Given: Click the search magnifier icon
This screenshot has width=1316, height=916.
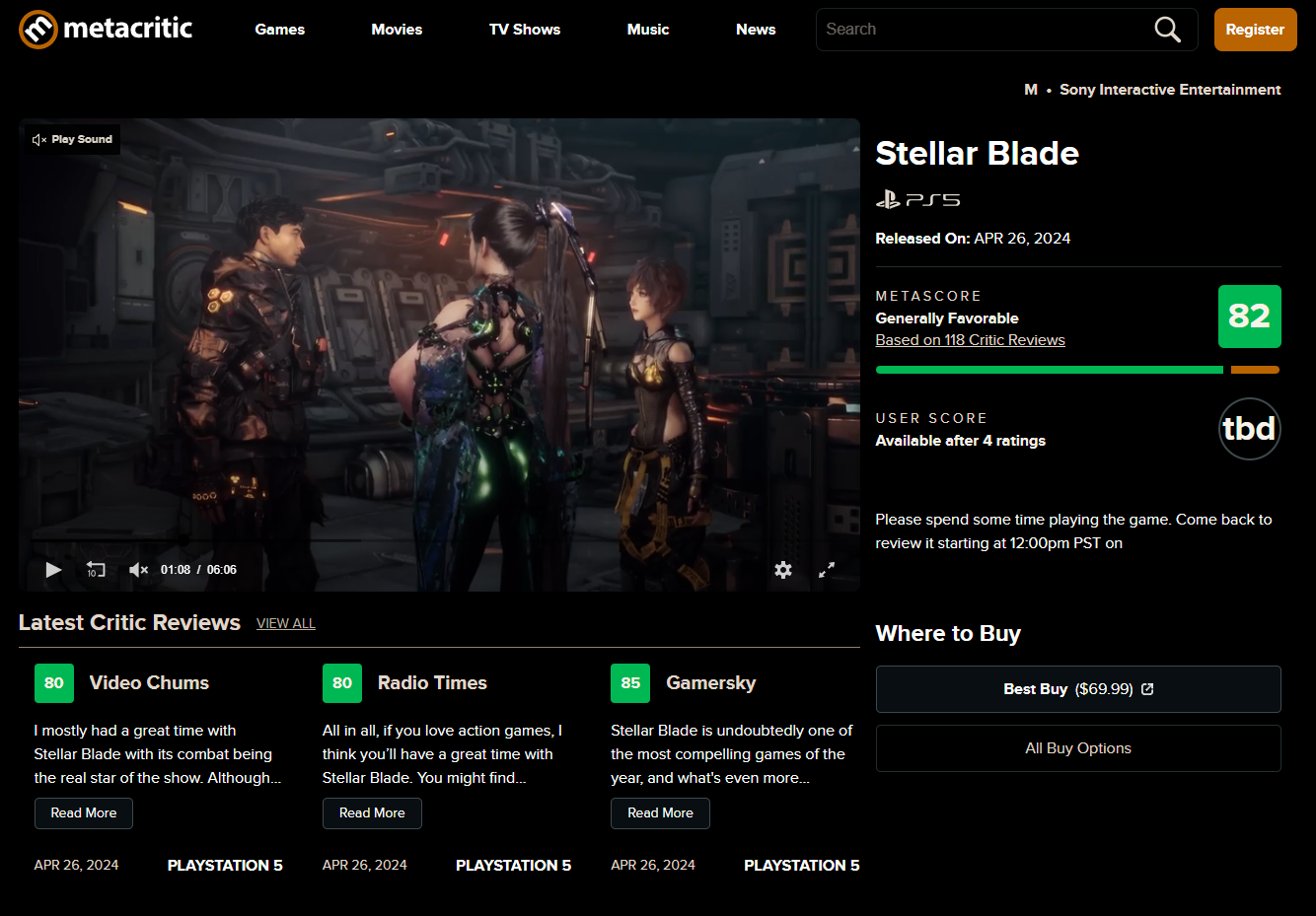Looking at the screenshot, I should (x=1167, y=30).
